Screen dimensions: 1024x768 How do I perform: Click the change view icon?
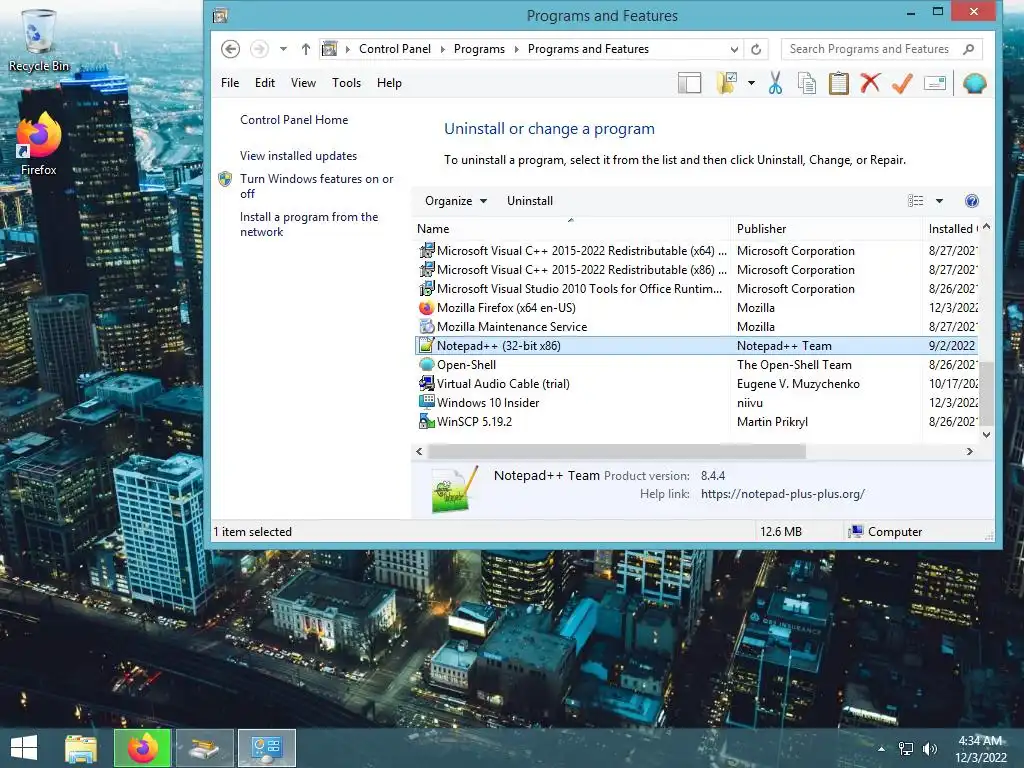916,201
